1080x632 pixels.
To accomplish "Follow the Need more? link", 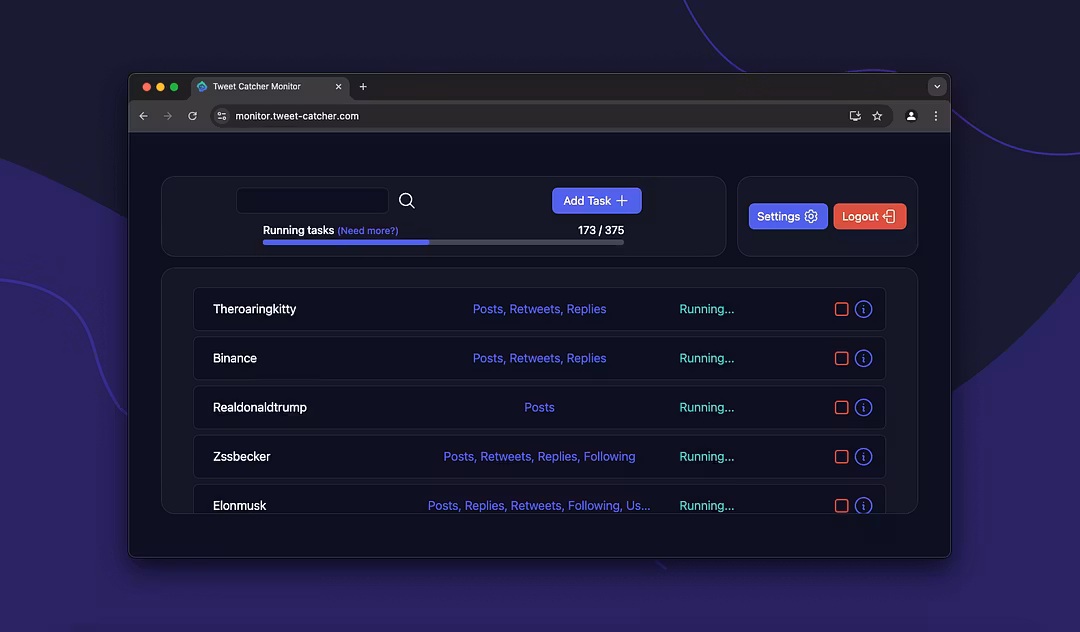I will tap(368, 231).
